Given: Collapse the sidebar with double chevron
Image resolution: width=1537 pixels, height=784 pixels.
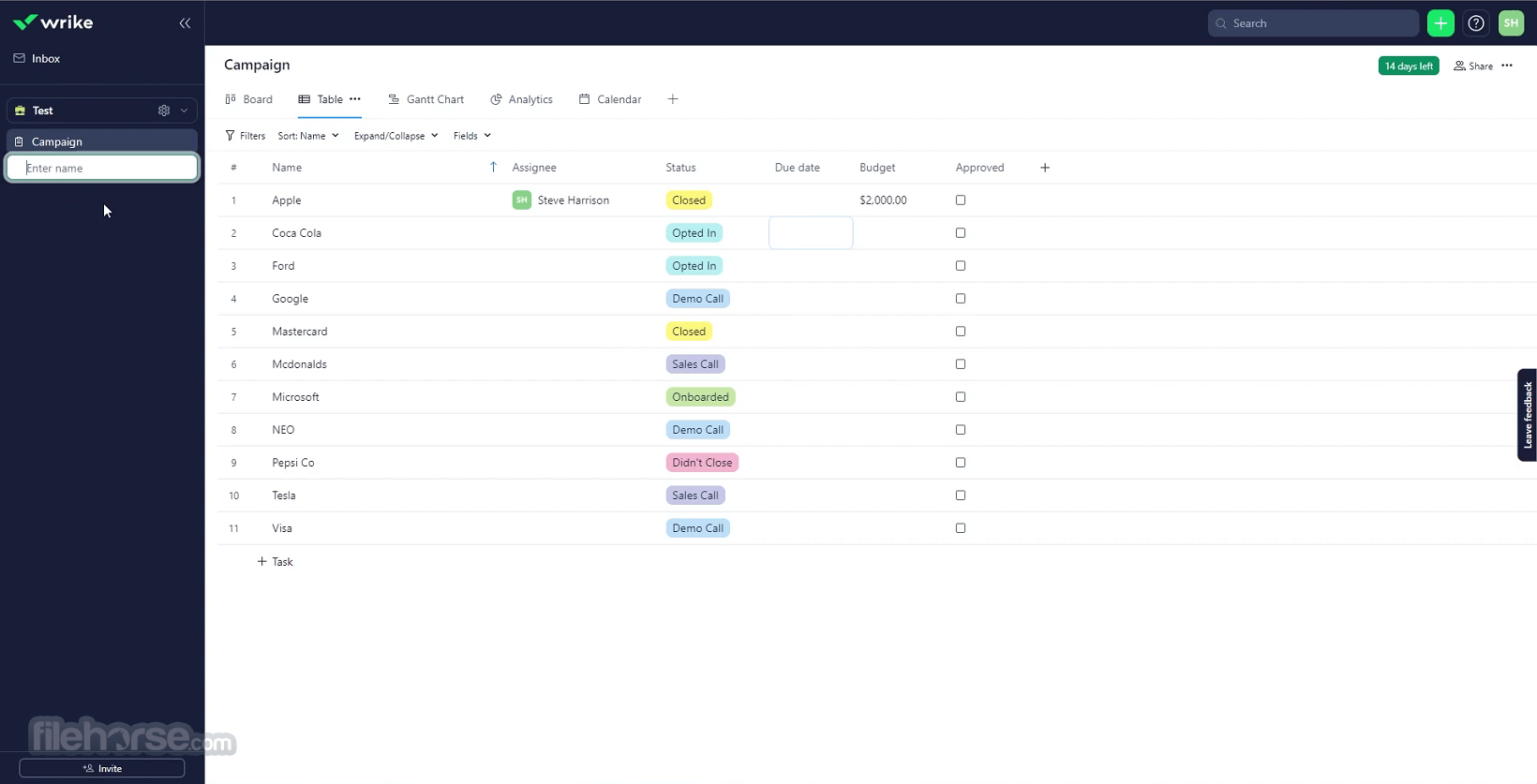Looking at the screenshot, I should tap(185, 23).
